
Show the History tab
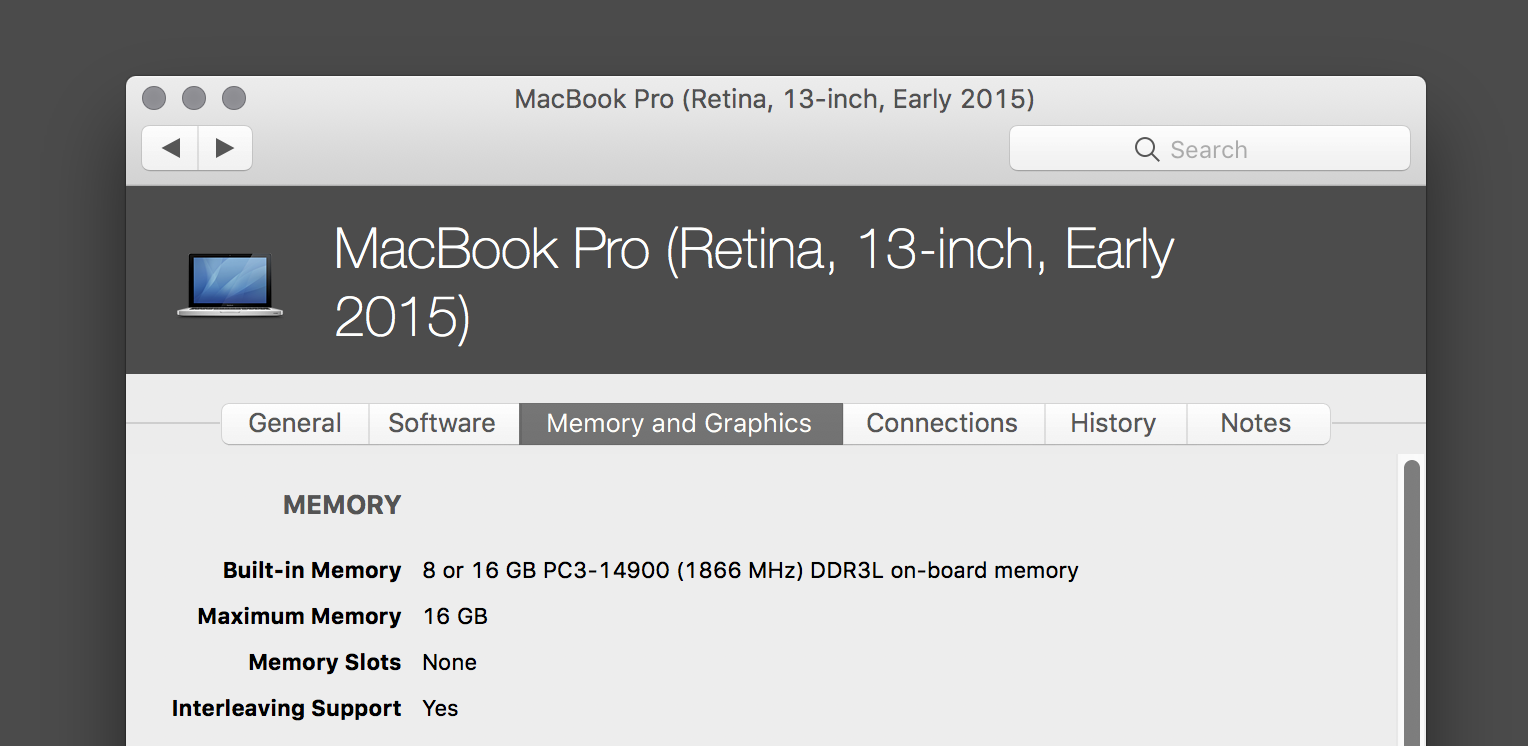point(1113,423)
